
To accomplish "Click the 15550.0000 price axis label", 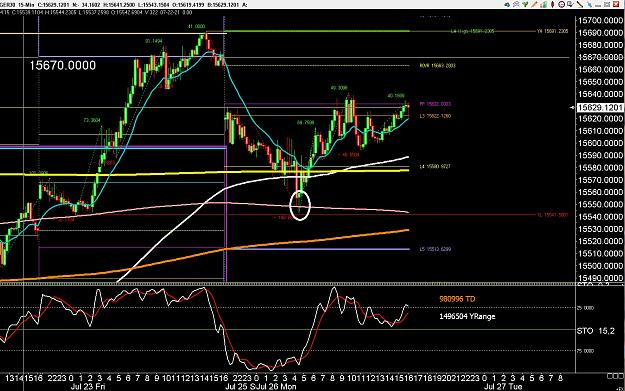I will point(600,204).
